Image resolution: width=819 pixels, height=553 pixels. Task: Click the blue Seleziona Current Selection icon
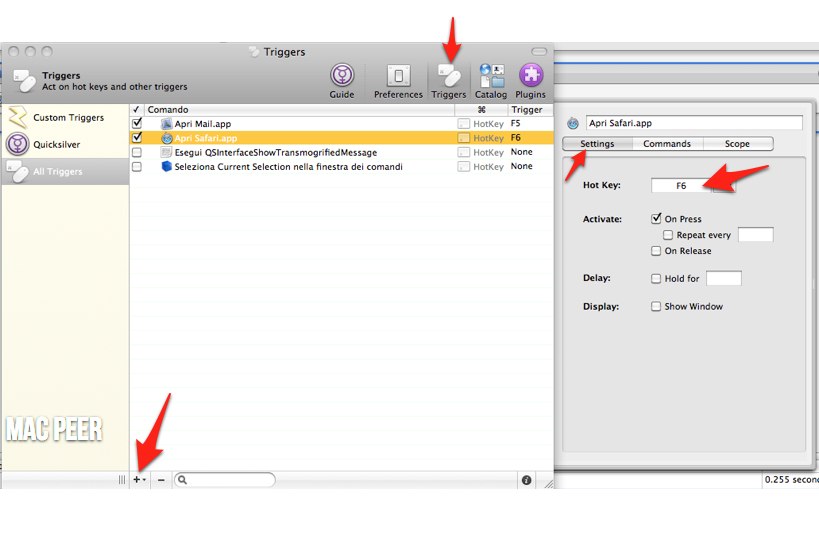click(166, 167)
